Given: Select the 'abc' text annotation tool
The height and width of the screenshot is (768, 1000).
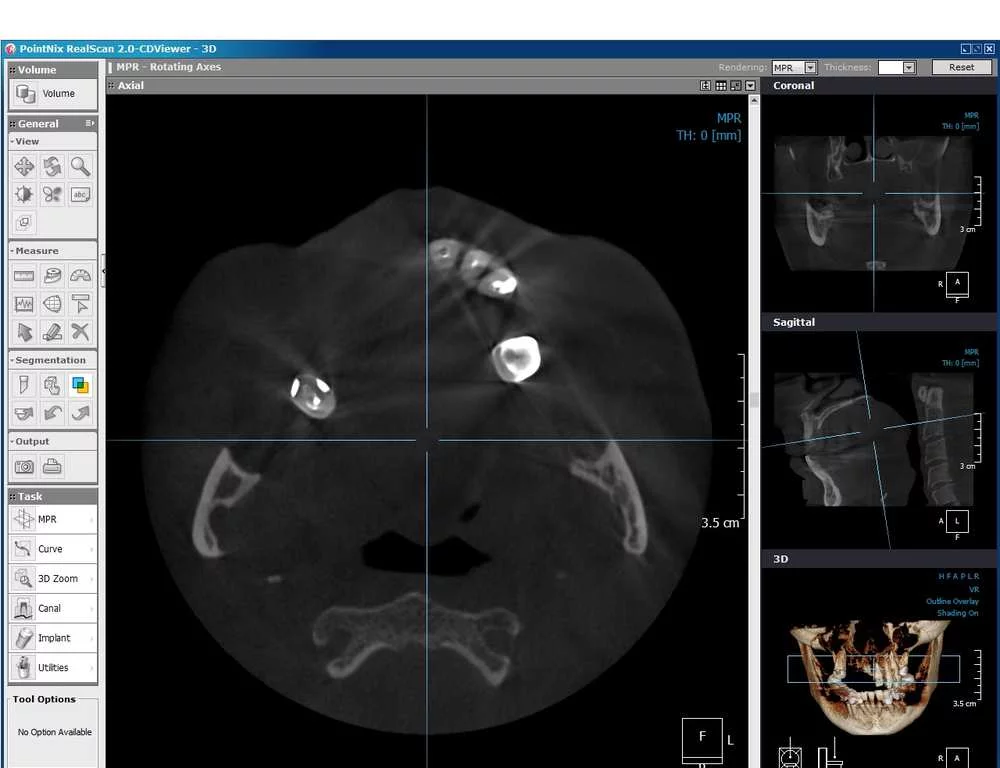Looking at the screenshot, I should [80, 194].
